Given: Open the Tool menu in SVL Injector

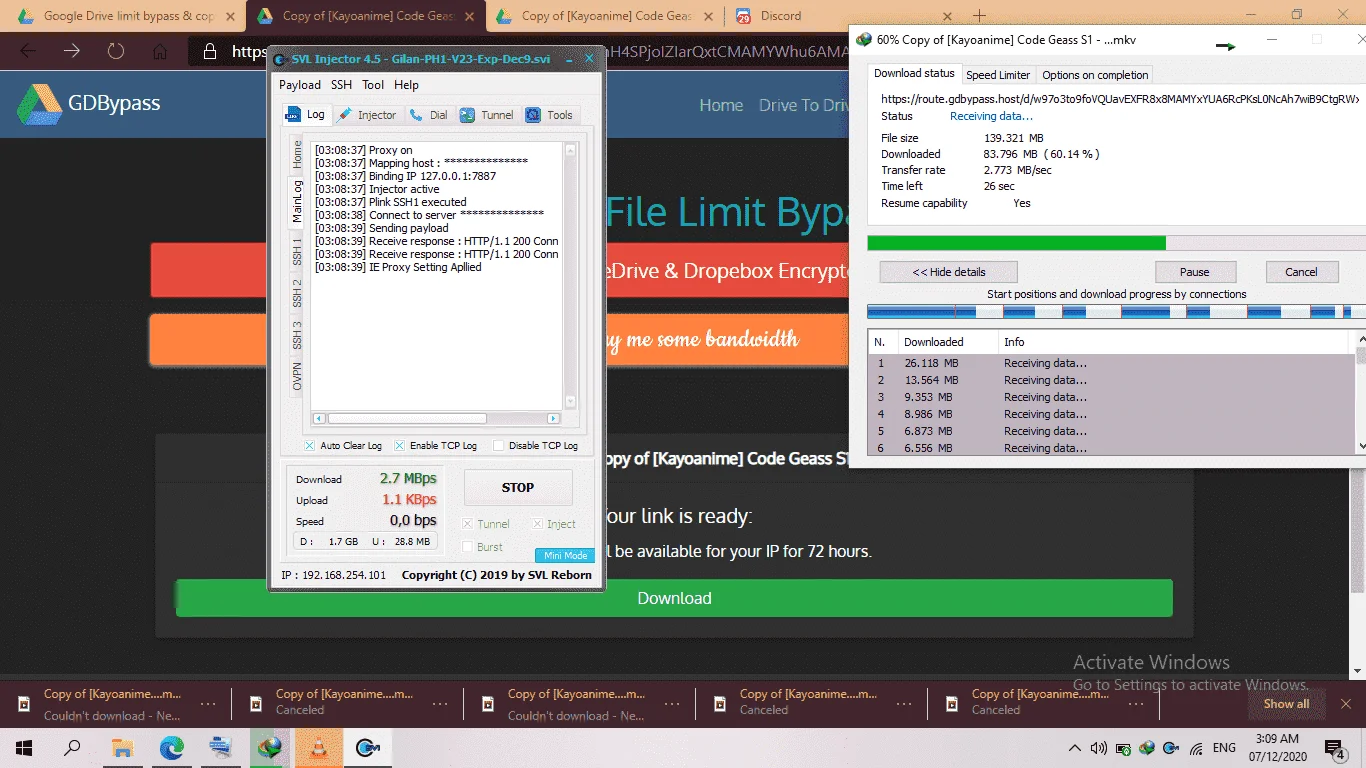Looking at the screenshot, I should click(373, 85).
